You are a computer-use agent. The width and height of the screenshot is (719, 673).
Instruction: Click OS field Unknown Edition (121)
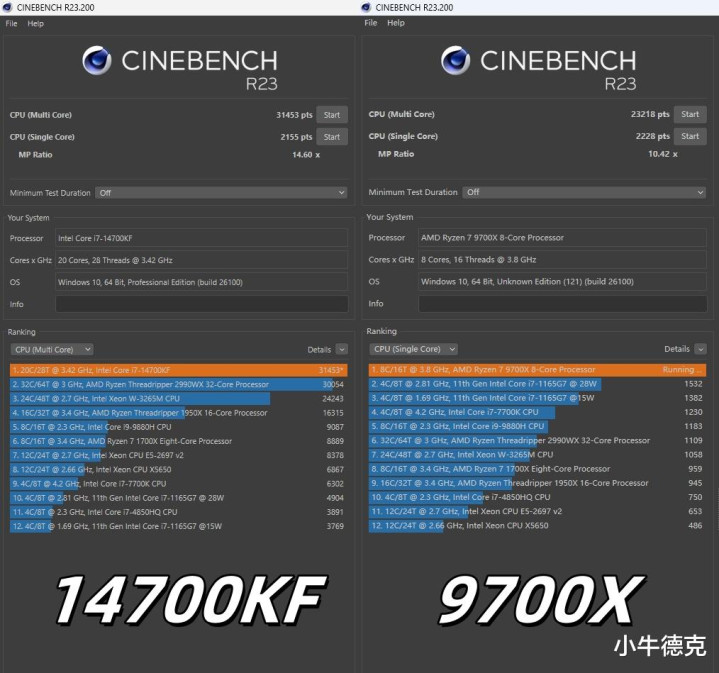563,282
